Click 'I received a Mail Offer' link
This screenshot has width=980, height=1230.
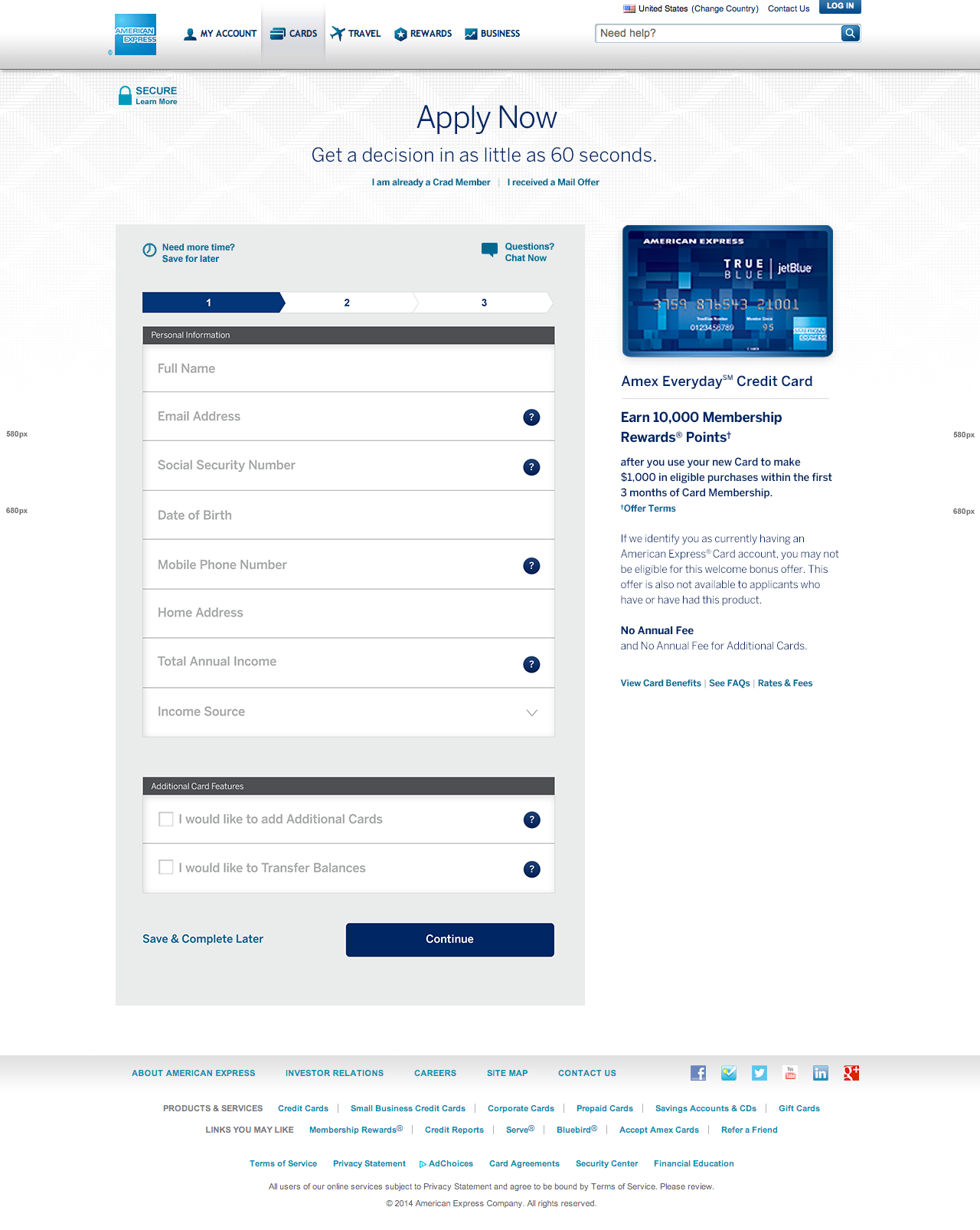pos(553,182)
